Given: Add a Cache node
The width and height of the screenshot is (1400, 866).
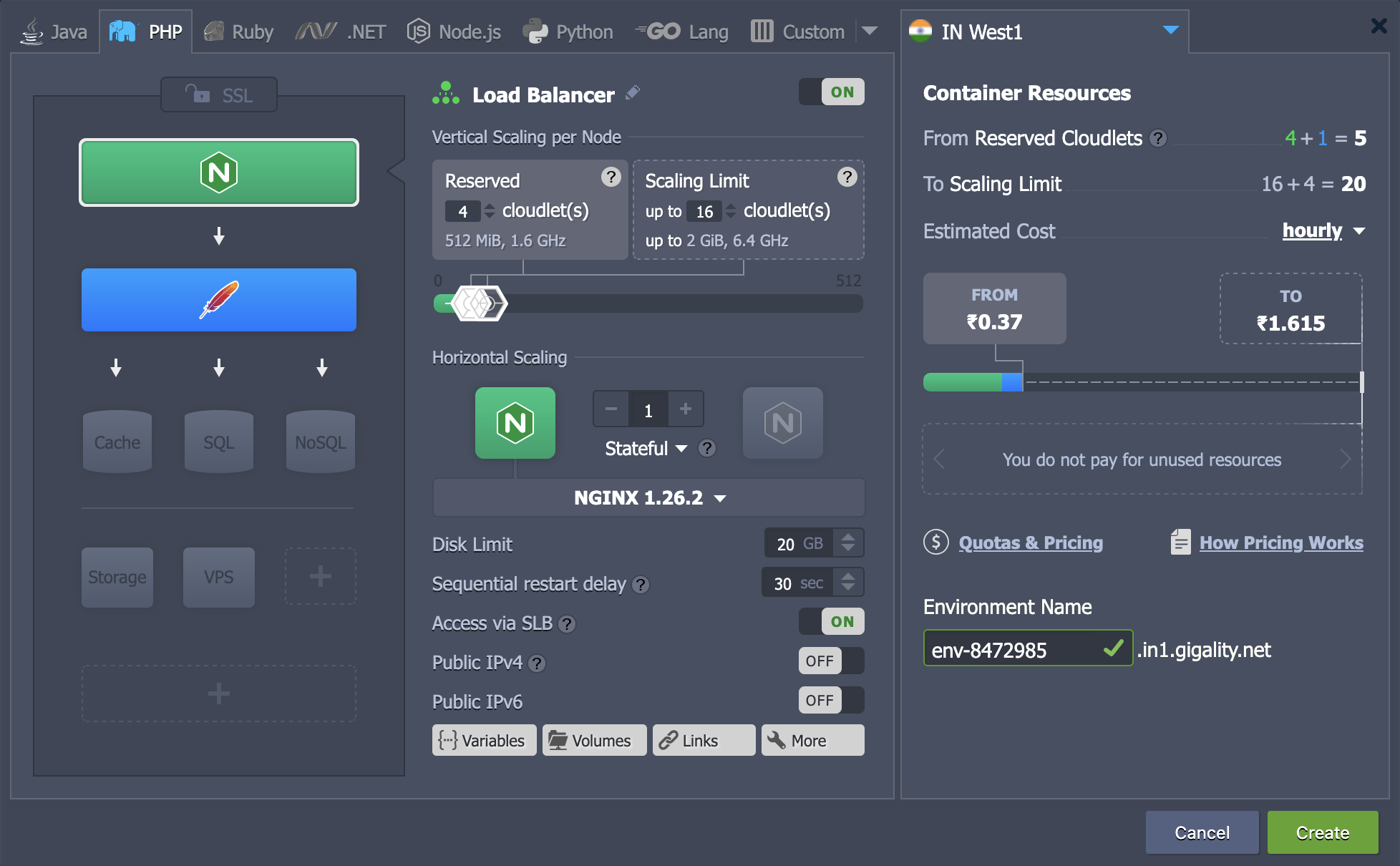Looking at the screenshot, I should [x=117, y=442].
